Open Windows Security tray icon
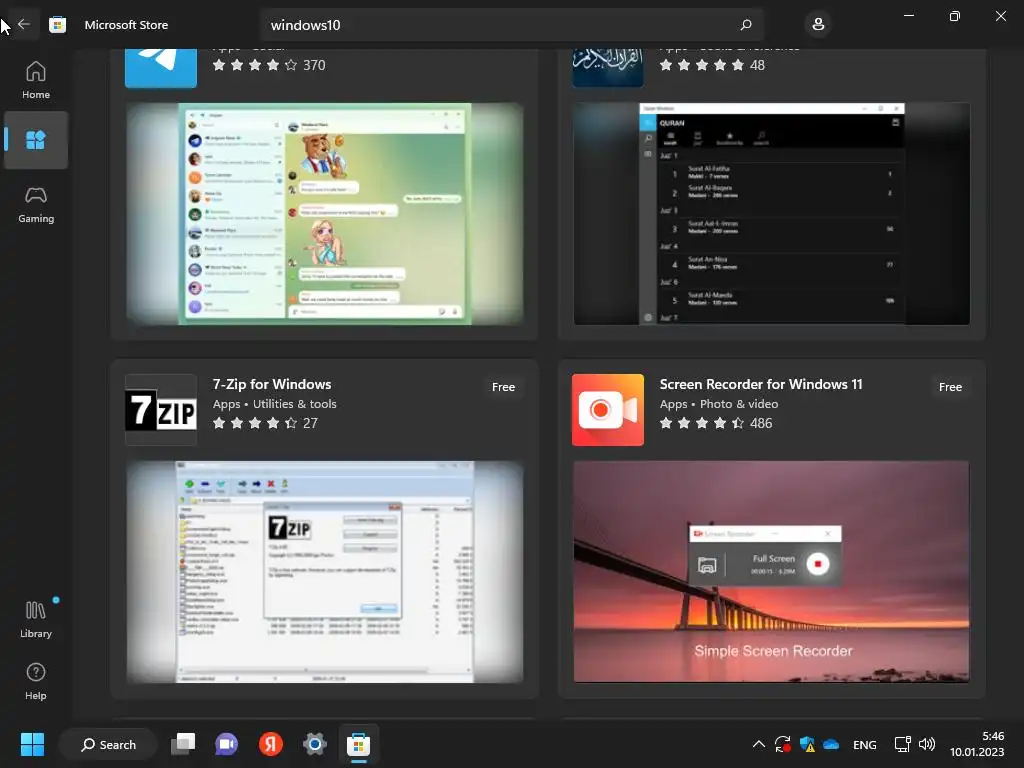 (x=807, y=744)
